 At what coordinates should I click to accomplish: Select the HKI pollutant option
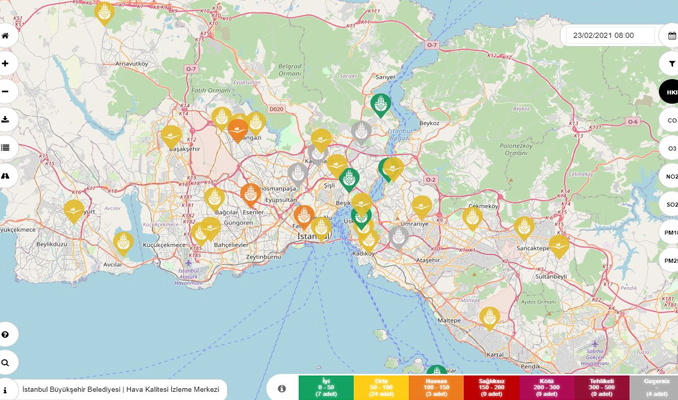[x=670, y=92]
